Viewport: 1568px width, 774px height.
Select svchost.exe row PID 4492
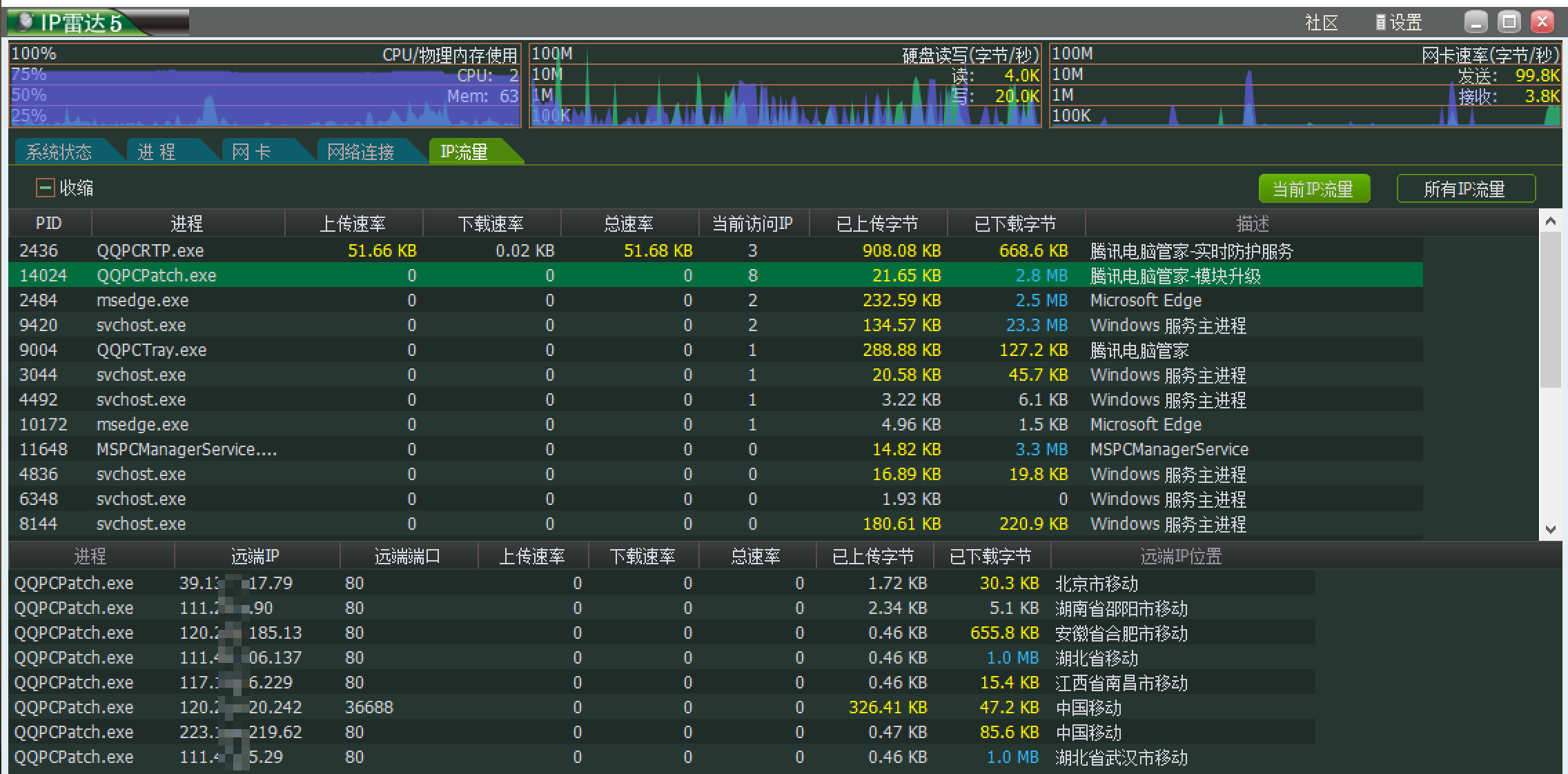click(716, 399)
